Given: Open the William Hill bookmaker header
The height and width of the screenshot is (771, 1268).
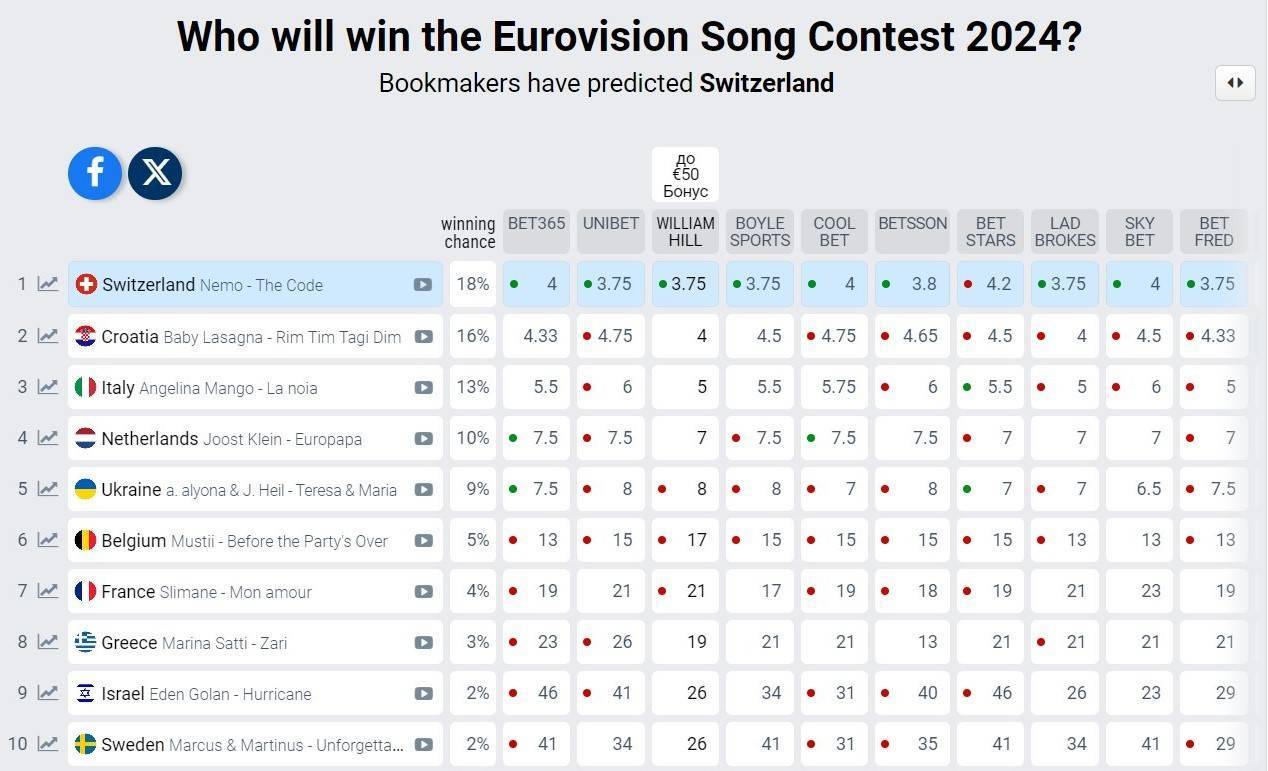Looking at the screenshot, I should 686,231.
